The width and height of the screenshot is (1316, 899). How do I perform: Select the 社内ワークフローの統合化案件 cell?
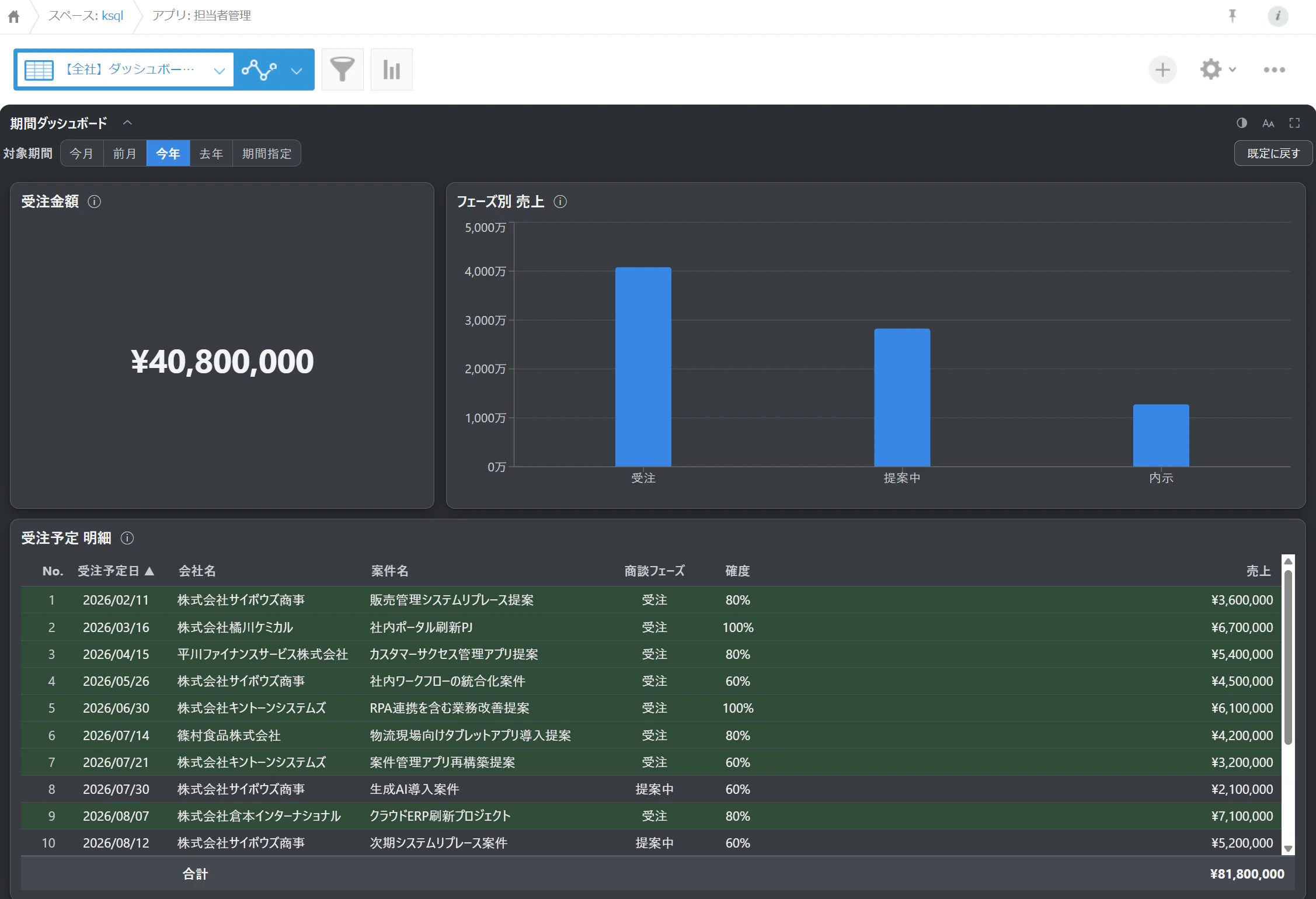[x=447, y=681]
